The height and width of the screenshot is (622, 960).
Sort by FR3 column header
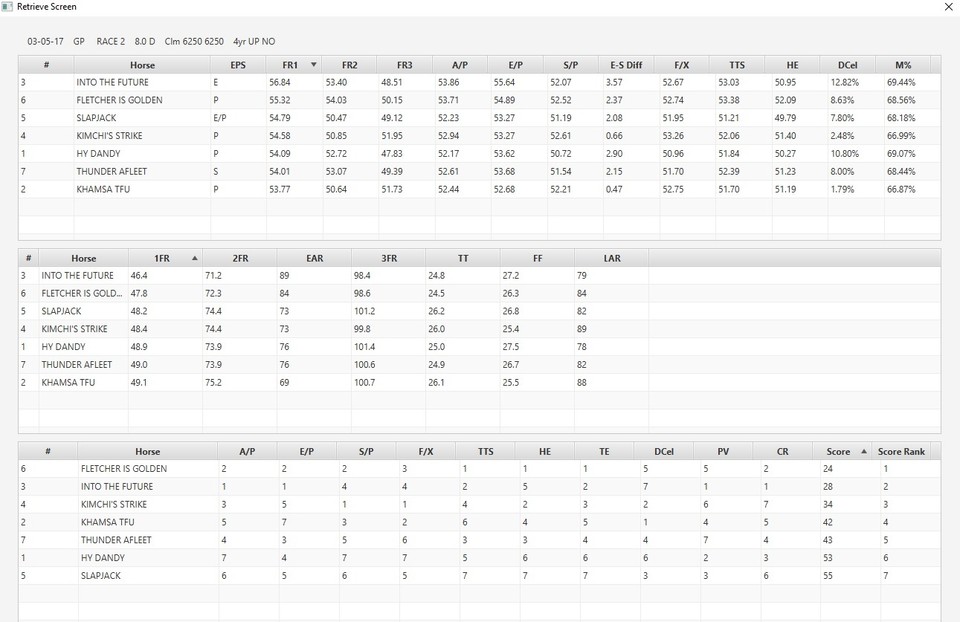click(404, 65)
